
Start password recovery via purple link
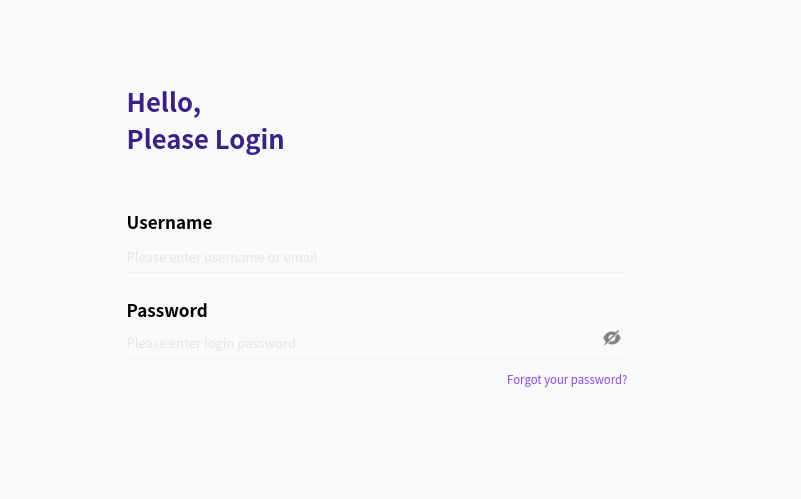click(x=567, y=379)
